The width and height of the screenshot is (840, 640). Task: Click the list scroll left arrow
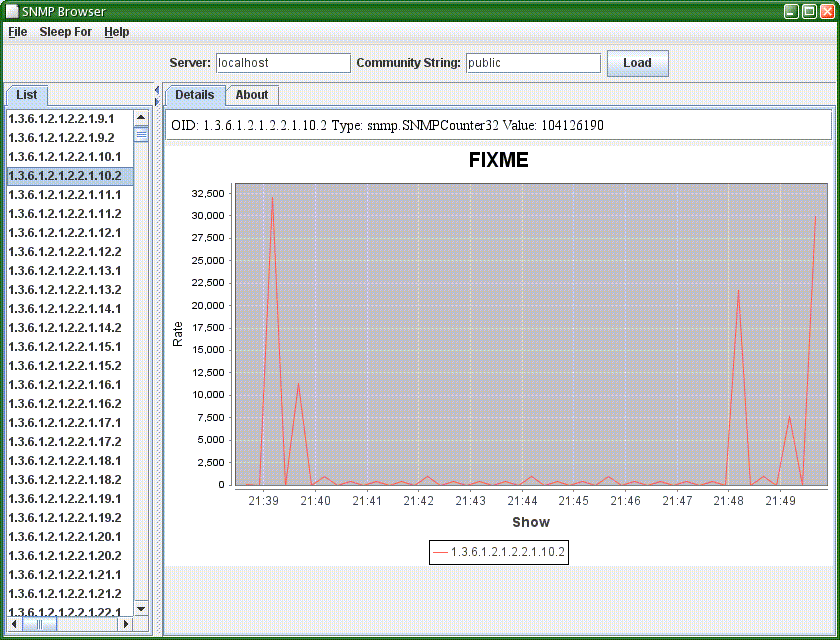(x=14, y=624)
